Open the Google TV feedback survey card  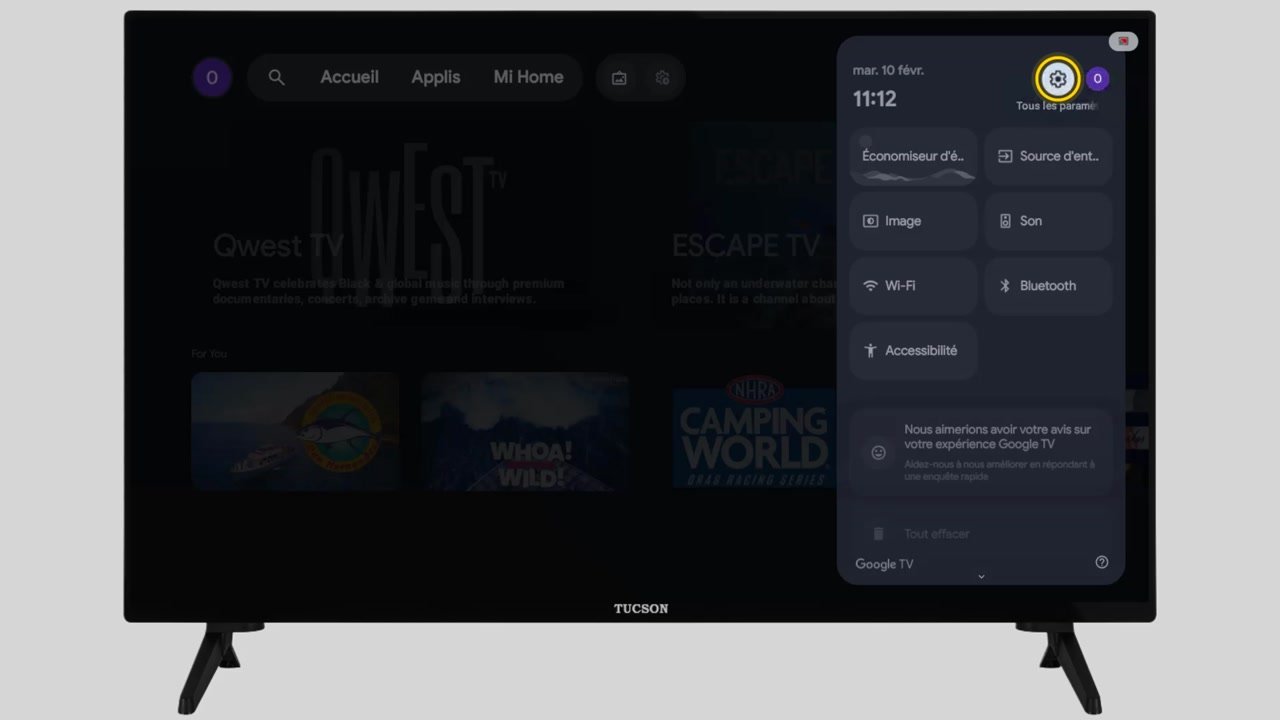point(981,452)
